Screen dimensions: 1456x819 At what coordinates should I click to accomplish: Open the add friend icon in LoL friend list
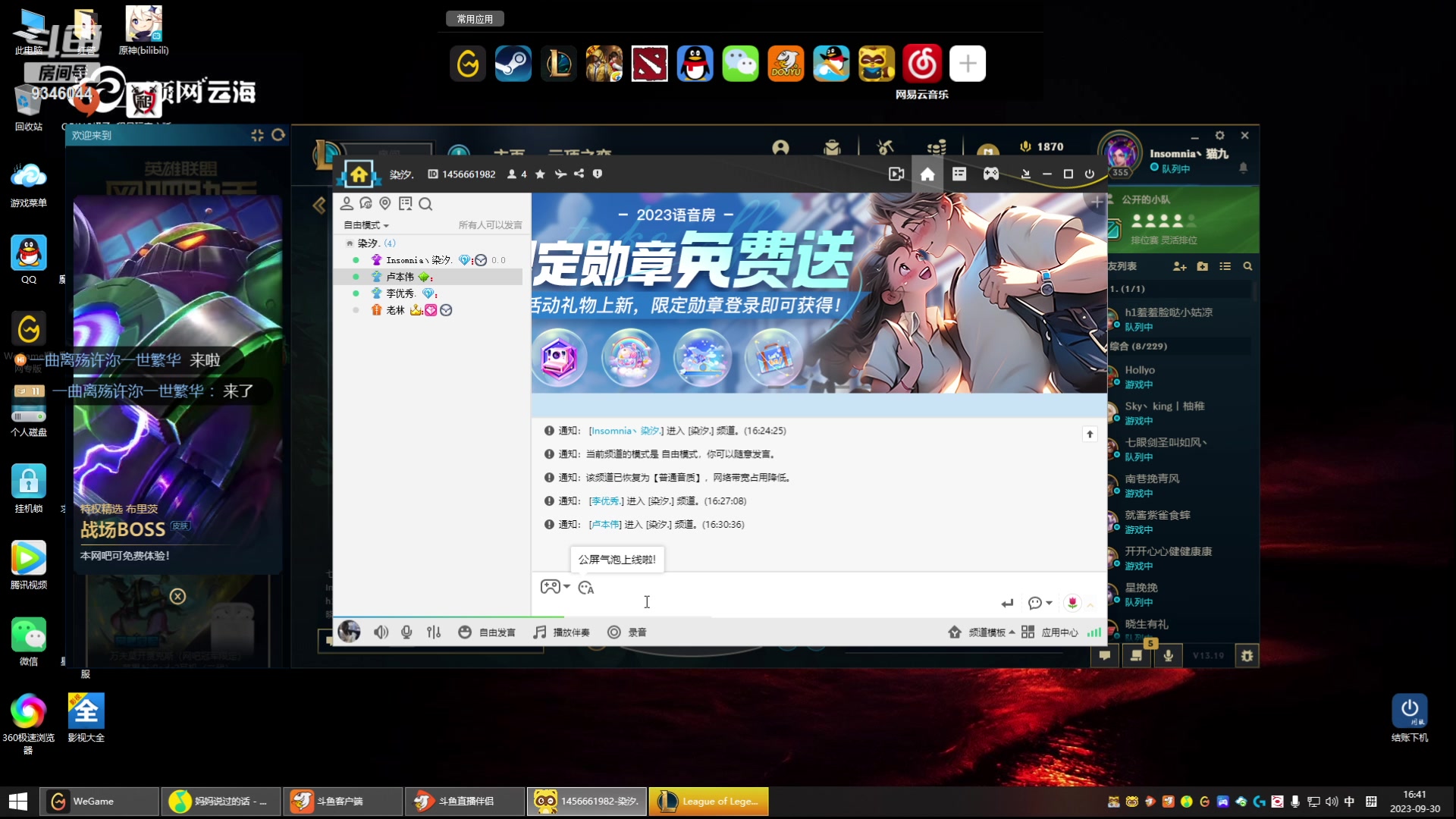click(1179, 266)
